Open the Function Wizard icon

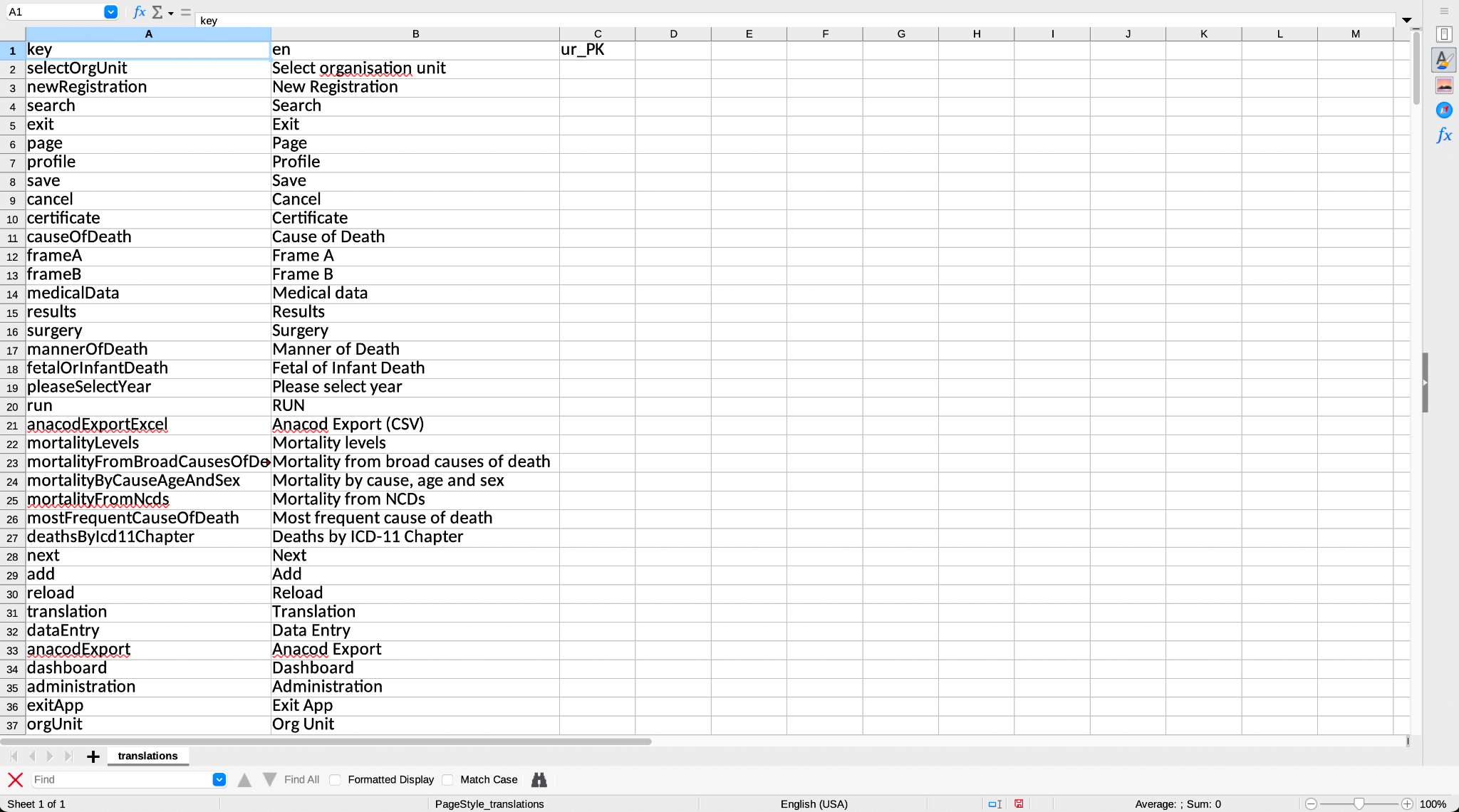point(140,12)
